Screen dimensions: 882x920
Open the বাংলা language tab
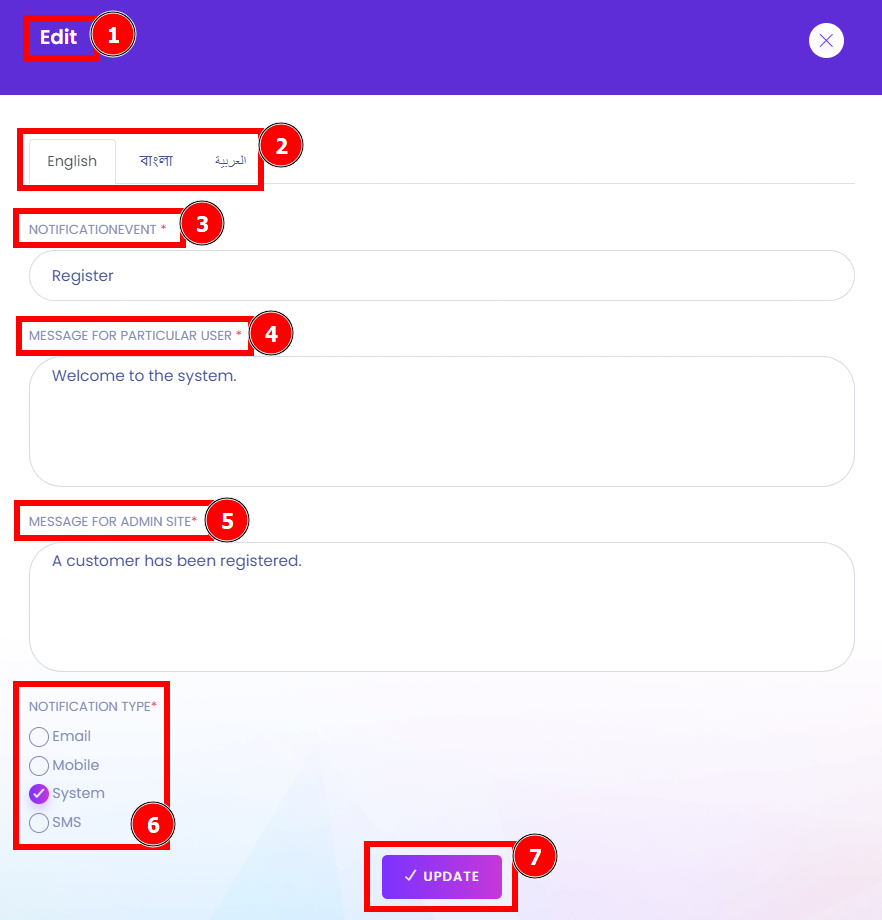click(x=156, y=161)
